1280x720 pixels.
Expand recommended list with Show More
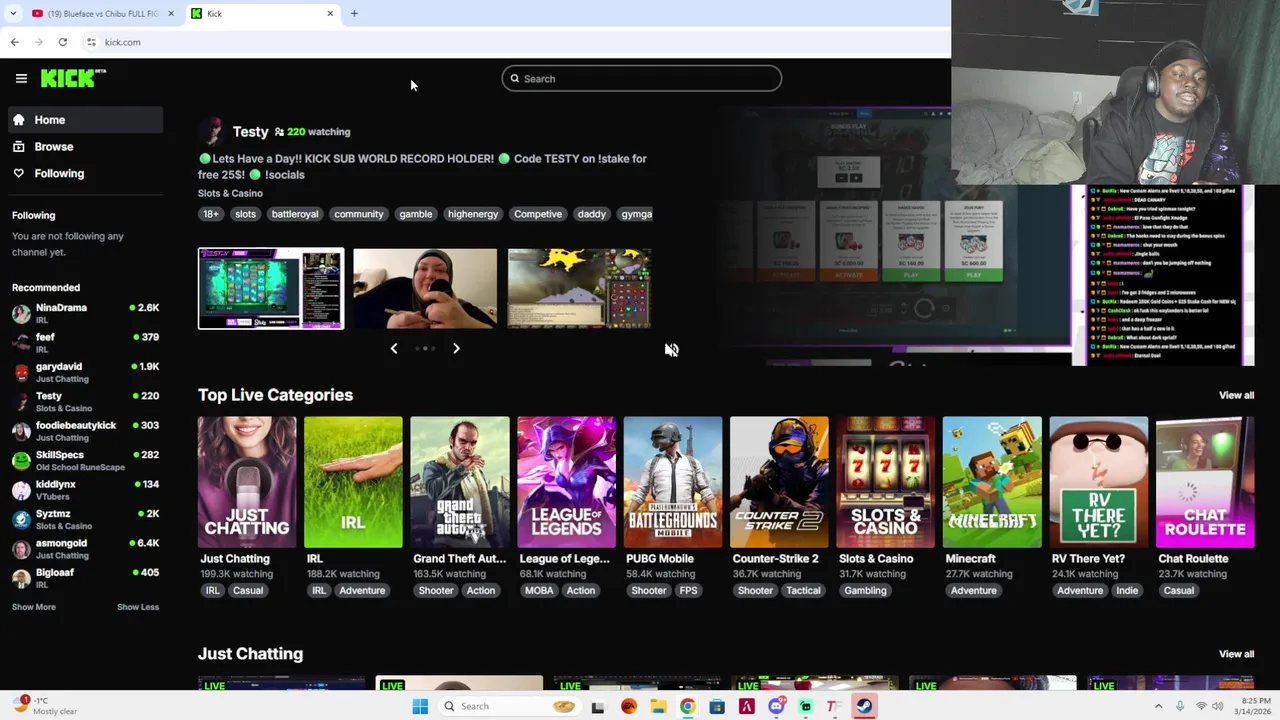coord(34,607)
